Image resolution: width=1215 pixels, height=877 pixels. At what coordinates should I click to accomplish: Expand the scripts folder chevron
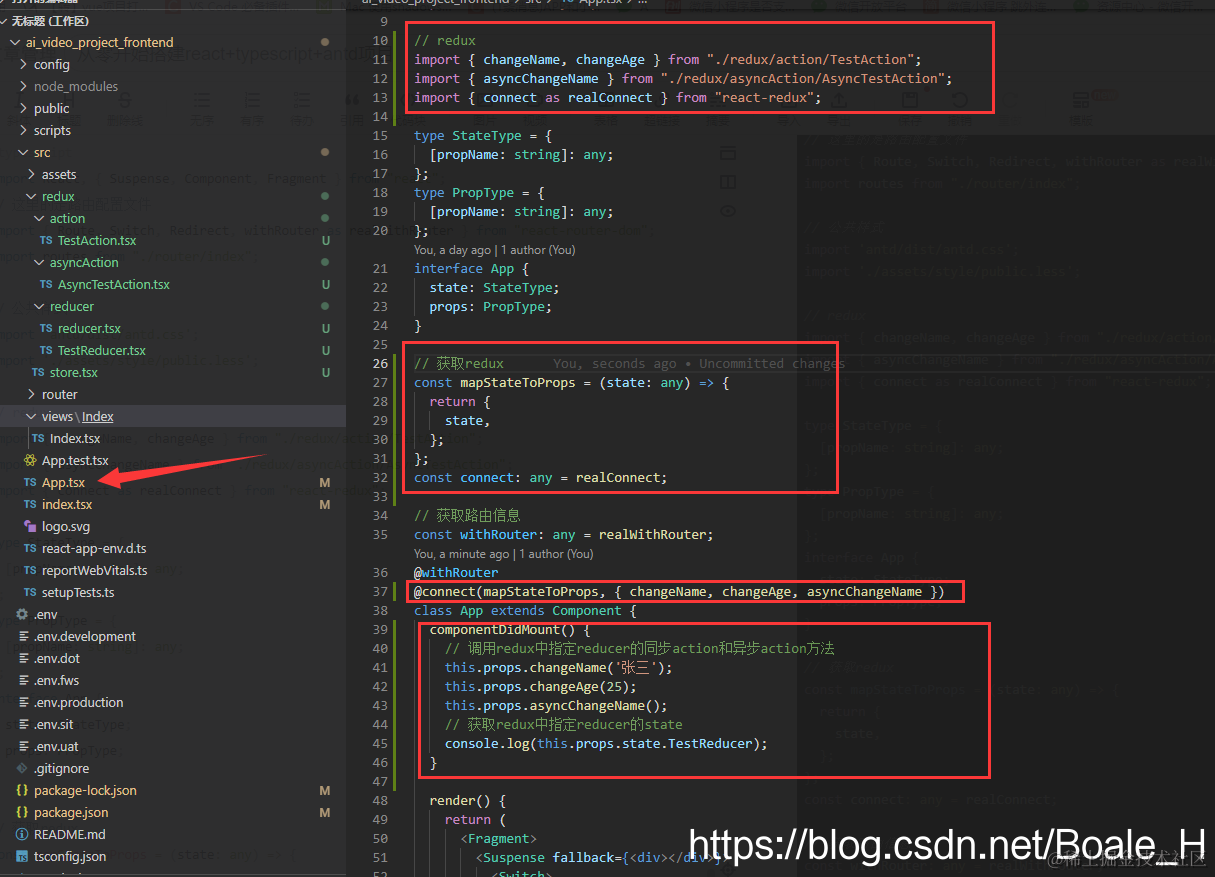(x=24, y=131)
